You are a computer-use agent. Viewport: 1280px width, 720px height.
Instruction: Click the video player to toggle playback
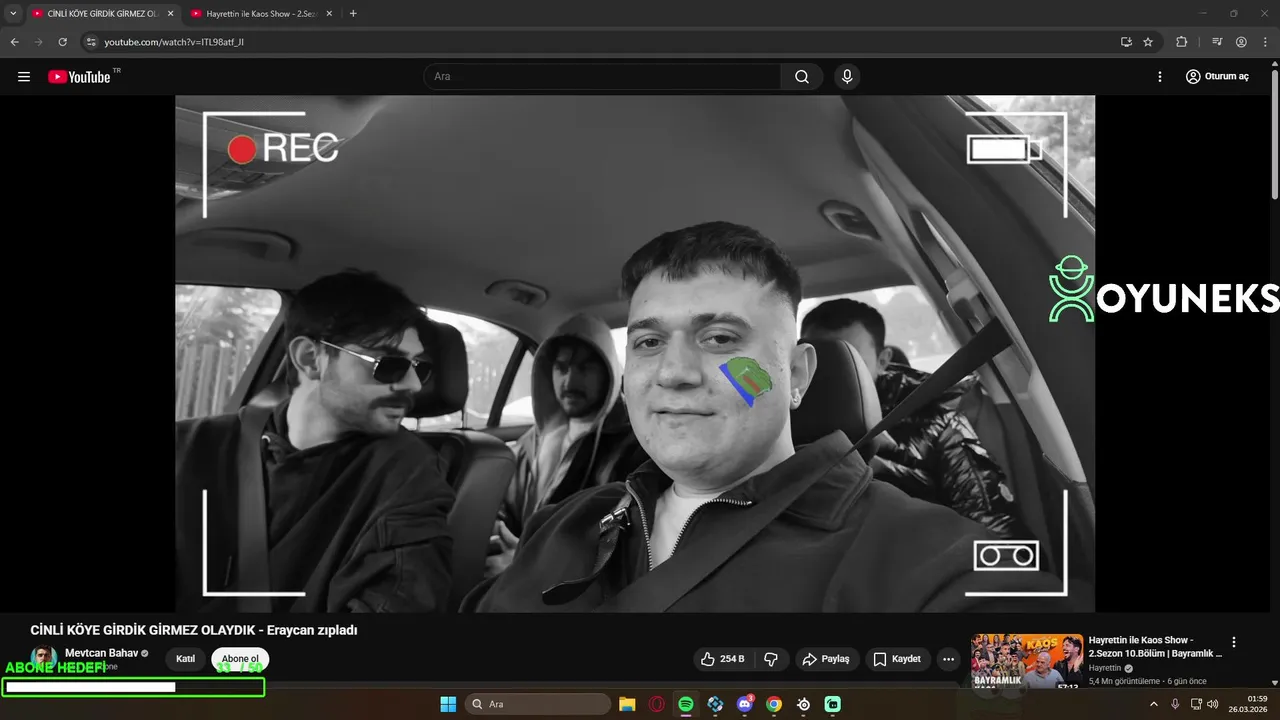coord(635,353)
